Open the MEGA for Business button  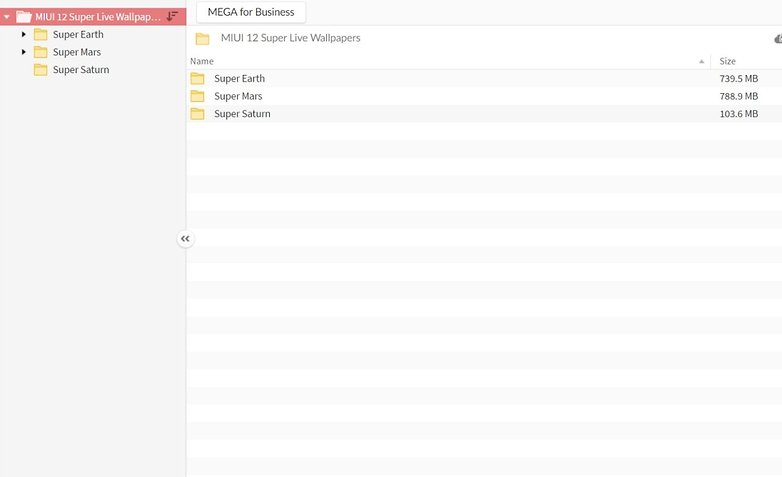click(x=251, y=12)
